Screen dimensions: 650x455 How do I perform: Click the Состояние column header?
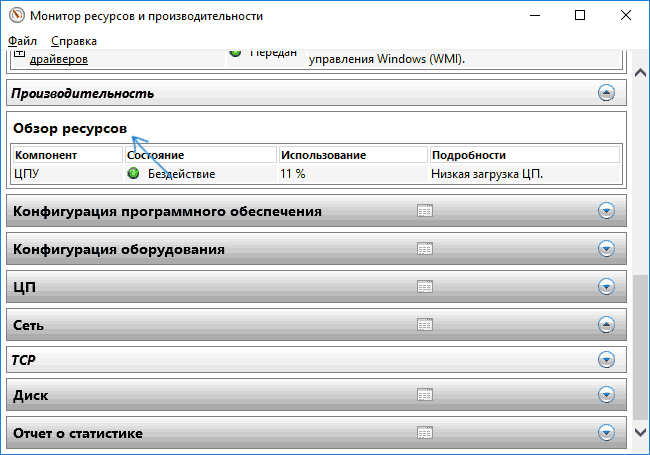click(201, 155)
